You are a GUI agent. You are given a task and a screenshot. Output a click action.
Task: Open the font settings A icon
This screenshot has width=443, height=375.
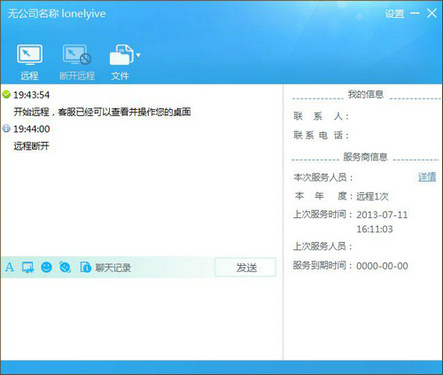(x=10, y=267)
